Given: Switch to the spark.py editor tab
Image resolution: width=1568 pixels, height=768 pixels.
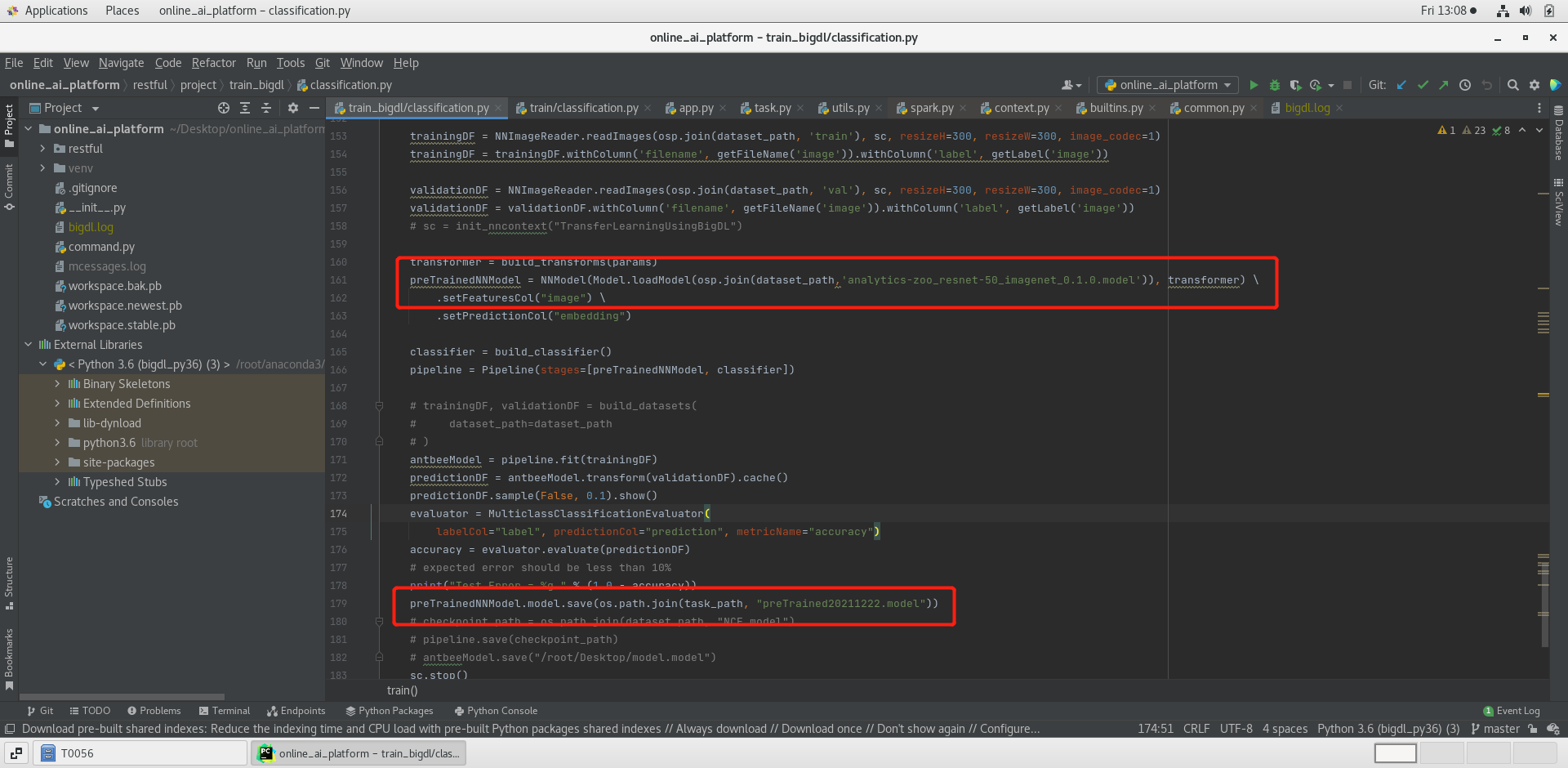Looking at the screenshot, I should (931, 107).
